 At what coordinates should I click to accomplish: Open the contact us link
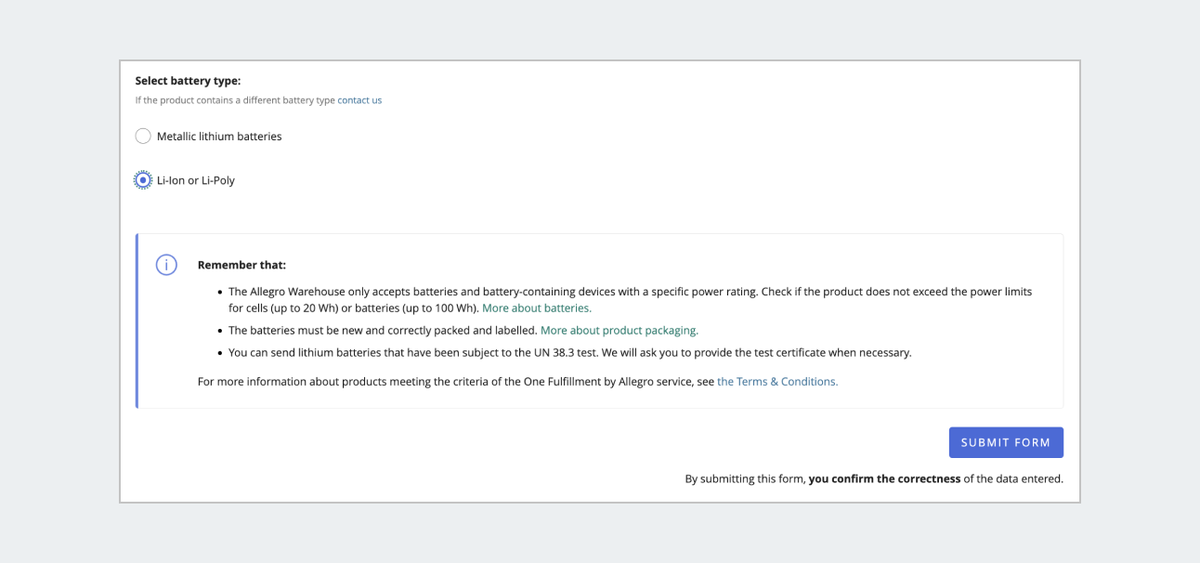click(x=360, y=100)
